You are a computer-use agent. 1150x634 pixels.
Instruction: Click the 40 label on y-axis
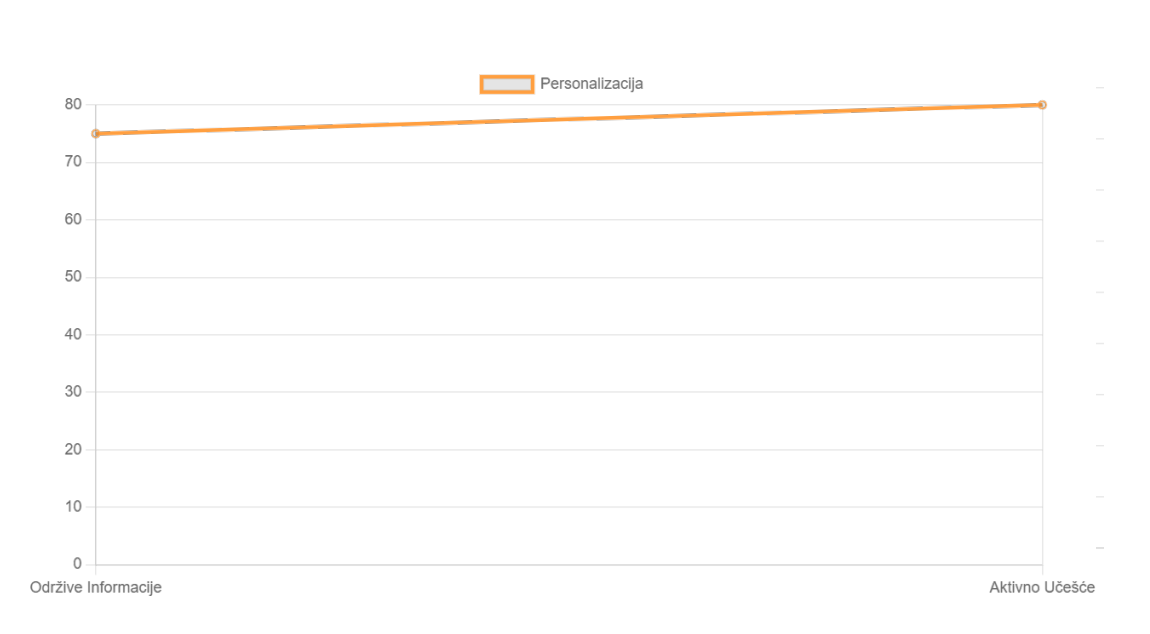pyautogui.click(x=73, y=334)
